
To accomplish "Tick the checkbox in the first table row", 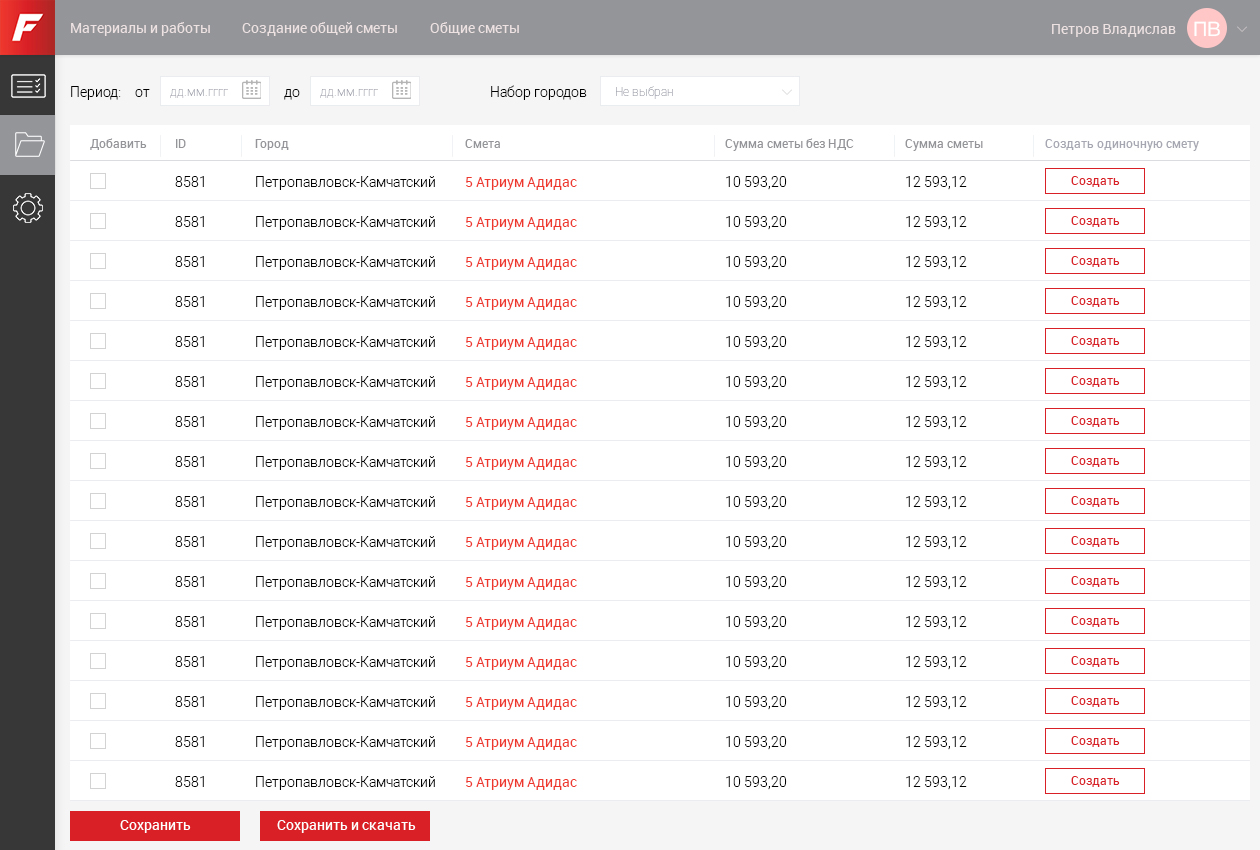I will tap(98, 181).
